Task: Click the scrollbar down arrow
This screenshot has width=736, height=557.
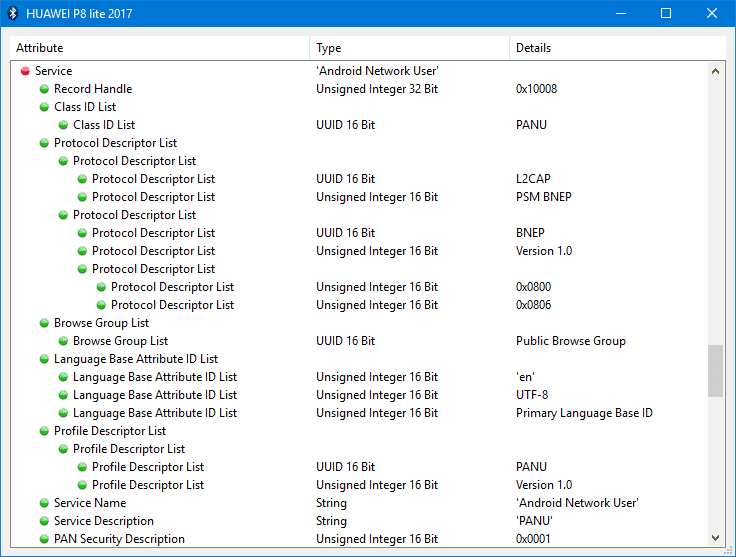Action: (x=715, y=538)
